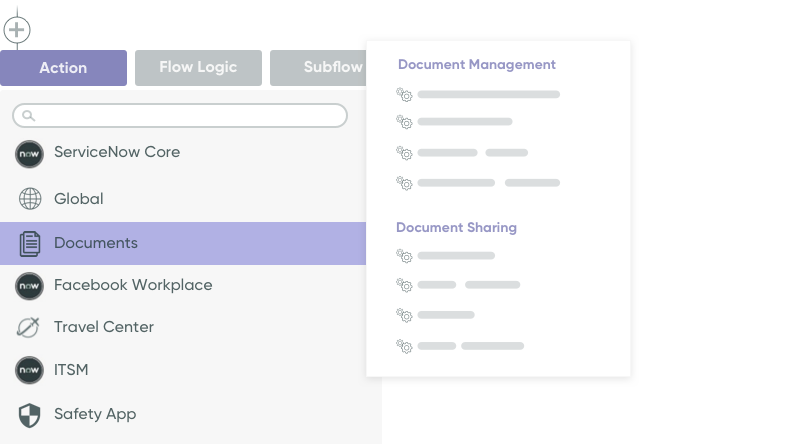
Task: Click the Documents page icon
Action: click(30, 243)
